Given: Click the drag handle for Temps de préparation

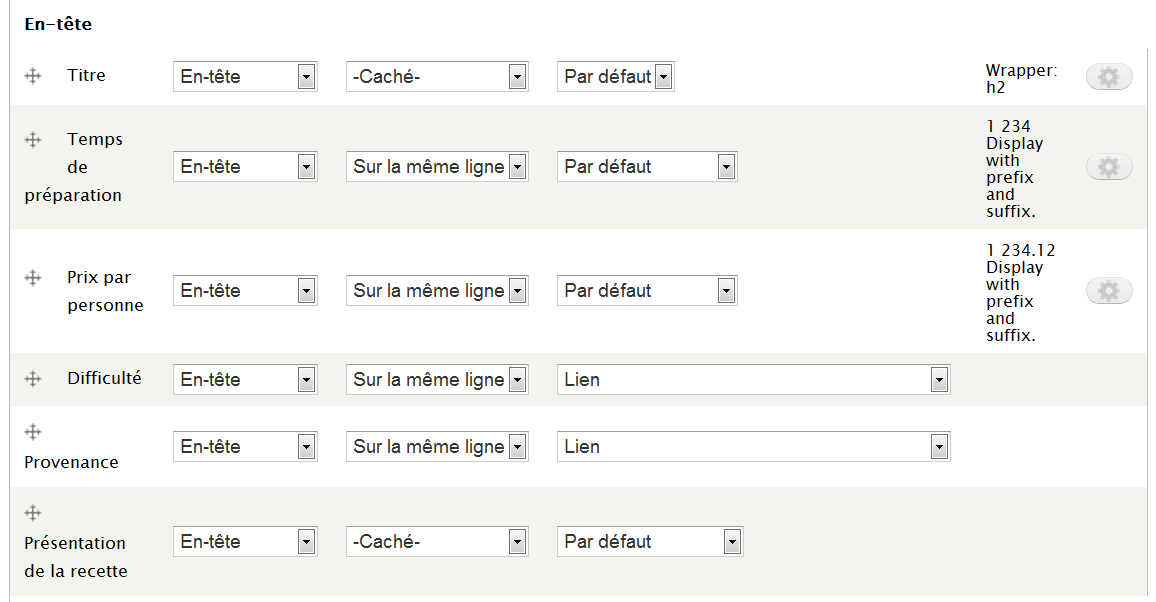Looking at the screenshot, I should (33, 140).
